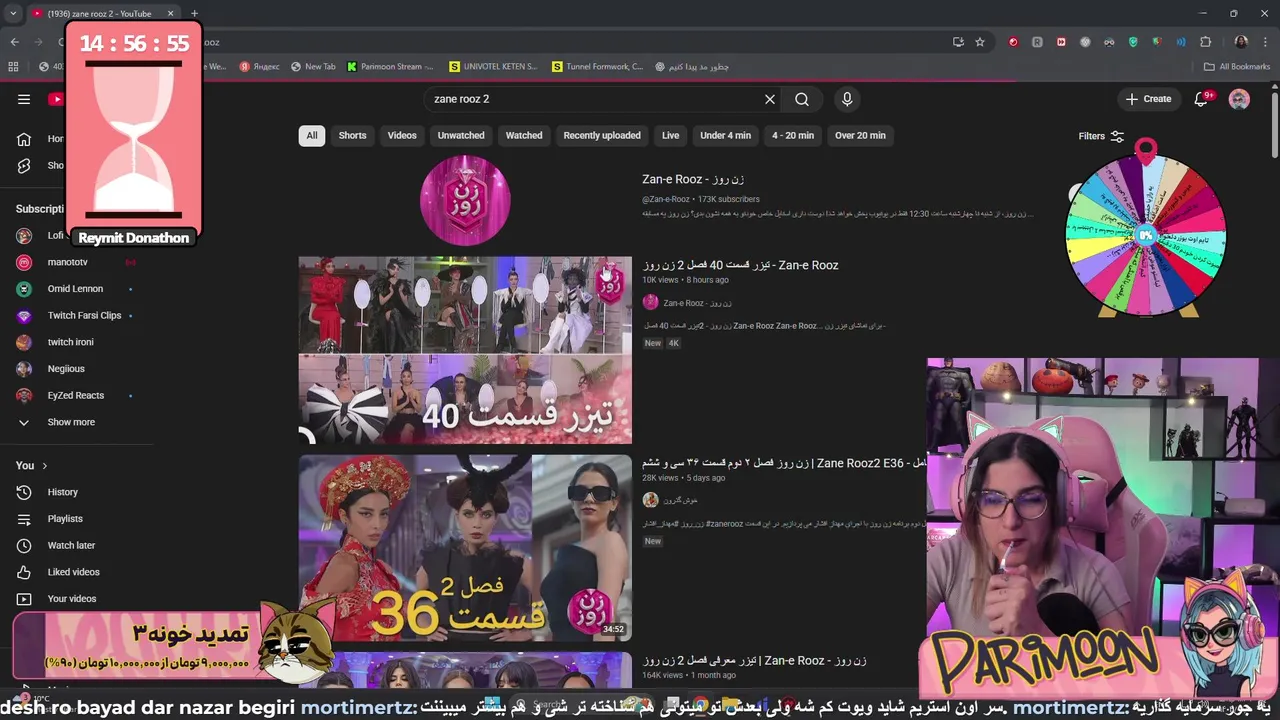Close the zane rooz 2 YouTube tab
The image size is (1280, 720).
(170, 14)
